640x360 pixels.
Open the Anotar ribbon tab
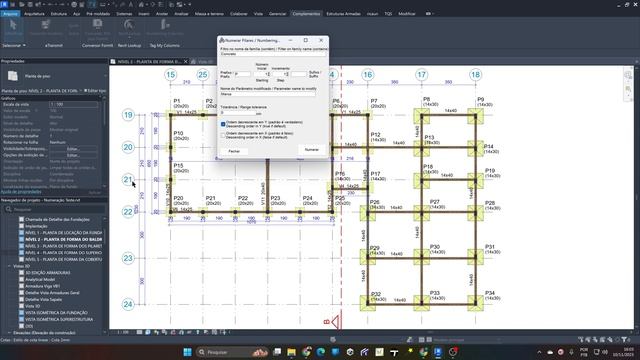(x=162, y=13)
